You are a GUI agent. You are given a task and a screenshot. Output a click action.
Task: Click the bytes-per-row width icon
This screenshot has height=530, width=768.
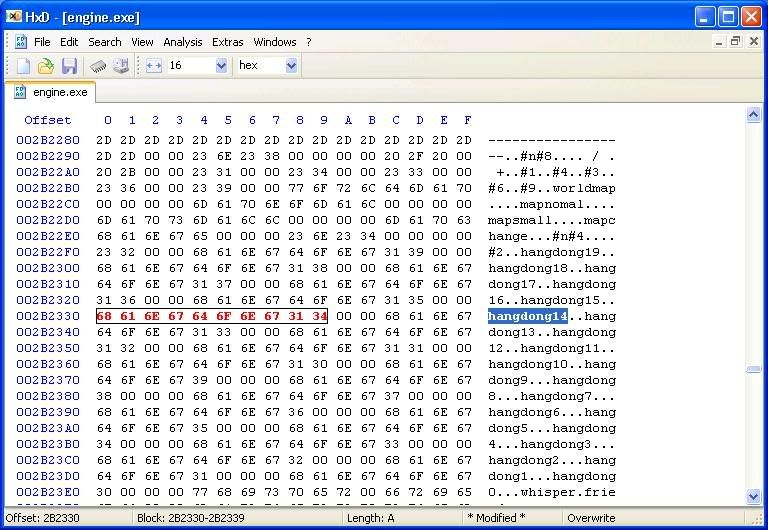coord(153,66)
